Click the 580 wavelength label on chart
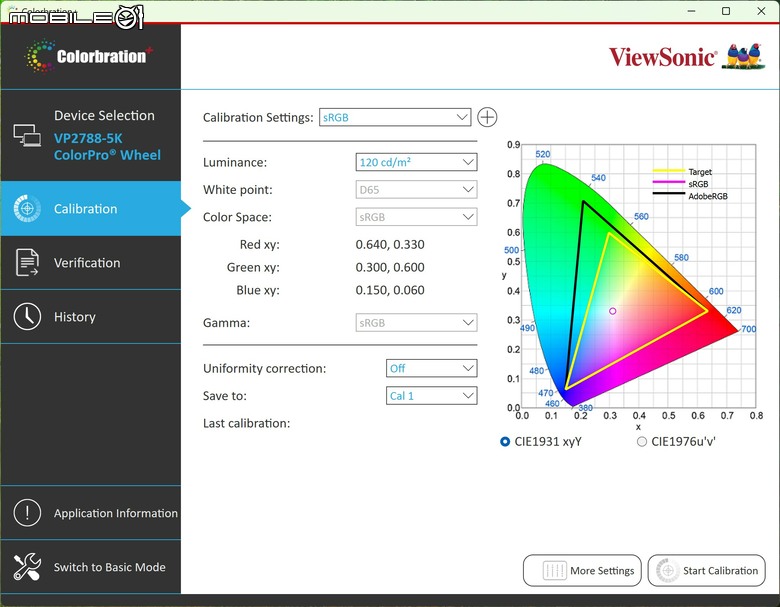The height and width of the screenshot is (607, 780). pos(681,258)
